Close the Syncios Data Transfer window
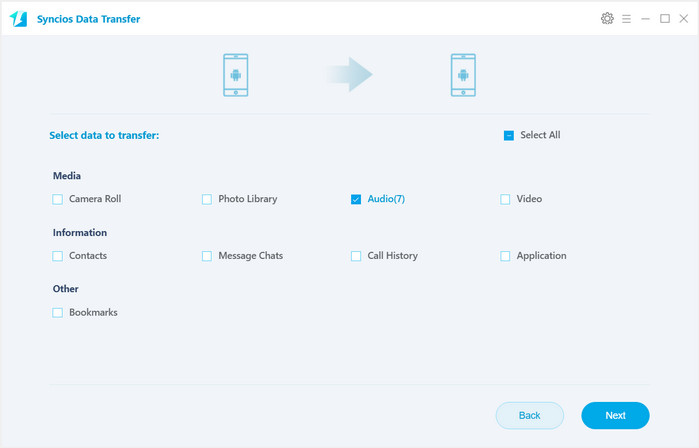 [x=683, y=19]
